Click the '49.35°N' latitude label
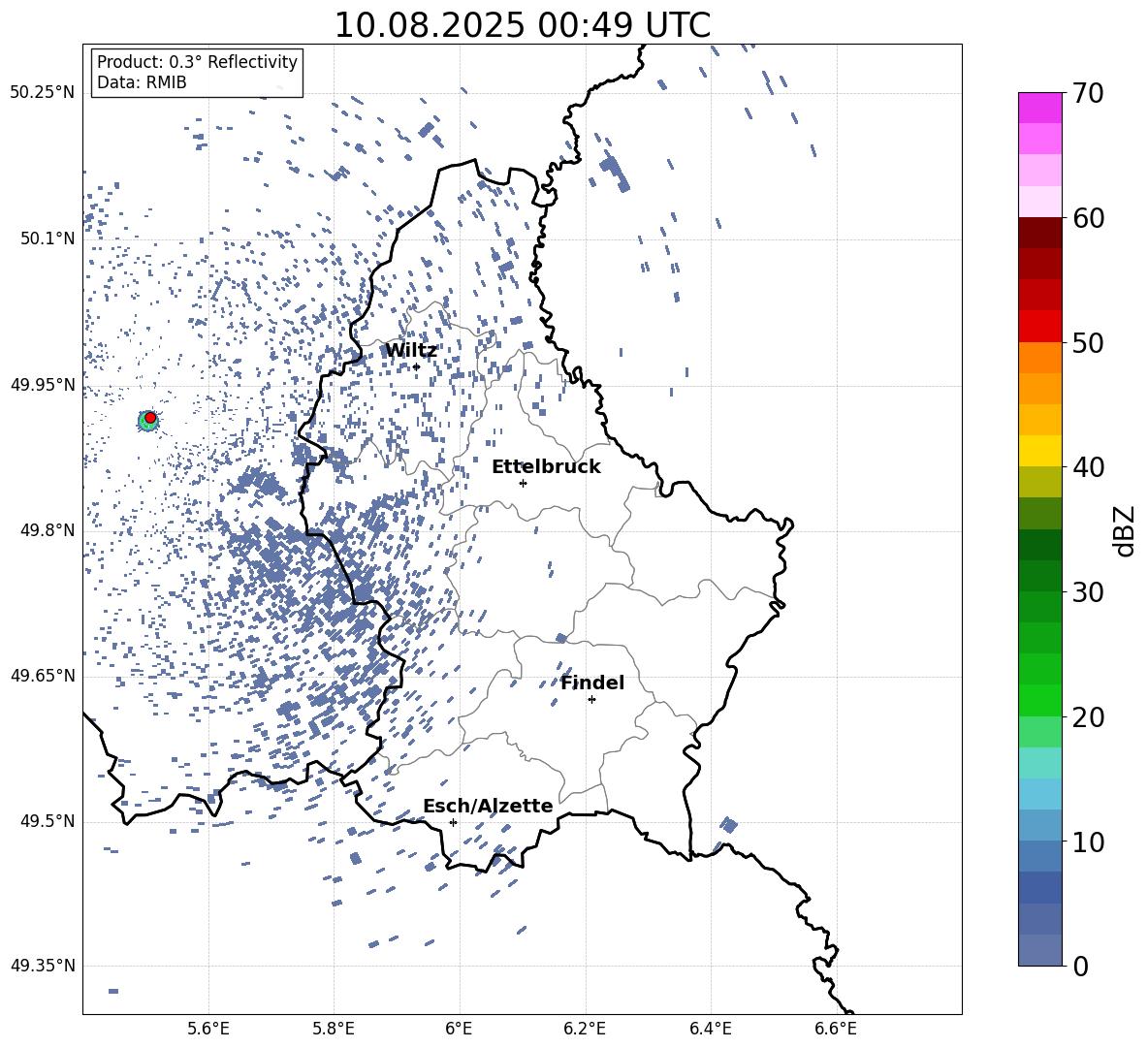The width and height of the screenshot is (1148, 1048). (43, 966)
